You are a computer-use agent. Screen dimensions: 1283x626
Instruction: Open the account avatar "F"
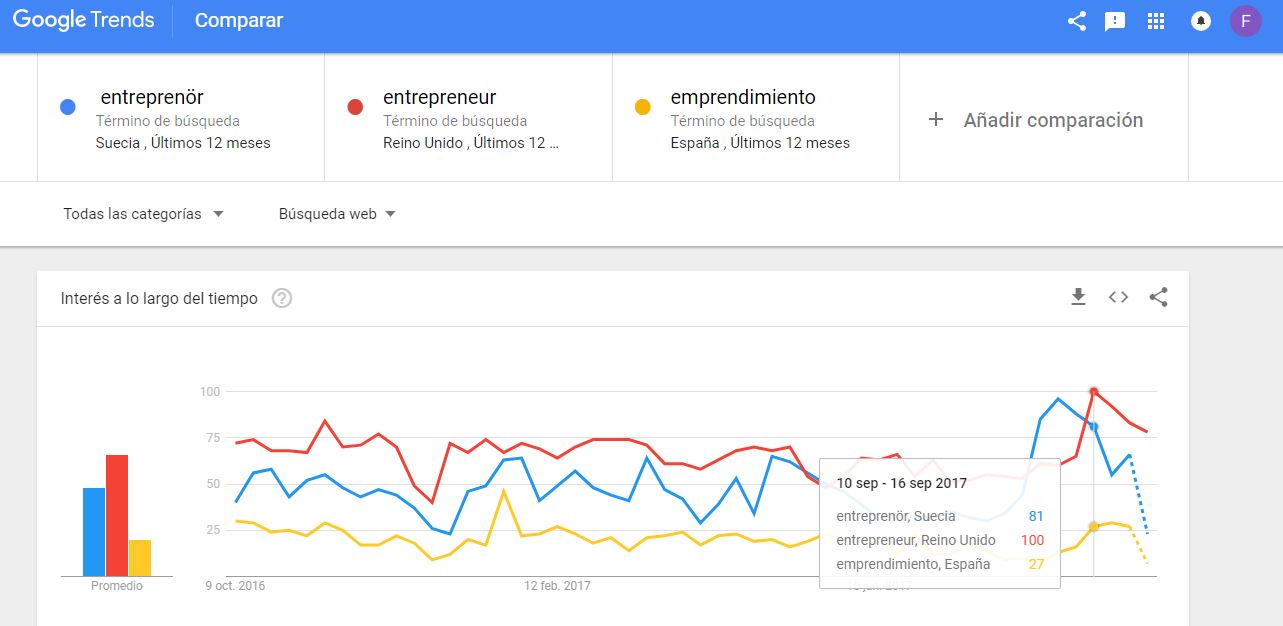[x=1246, y=21]
